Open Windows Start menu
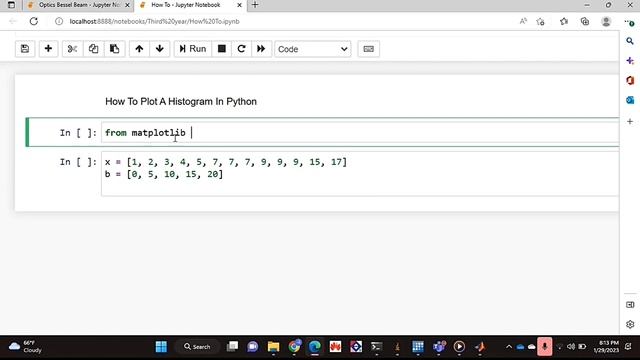The width and height of the screenshot is (640, 360). point(161,347)
